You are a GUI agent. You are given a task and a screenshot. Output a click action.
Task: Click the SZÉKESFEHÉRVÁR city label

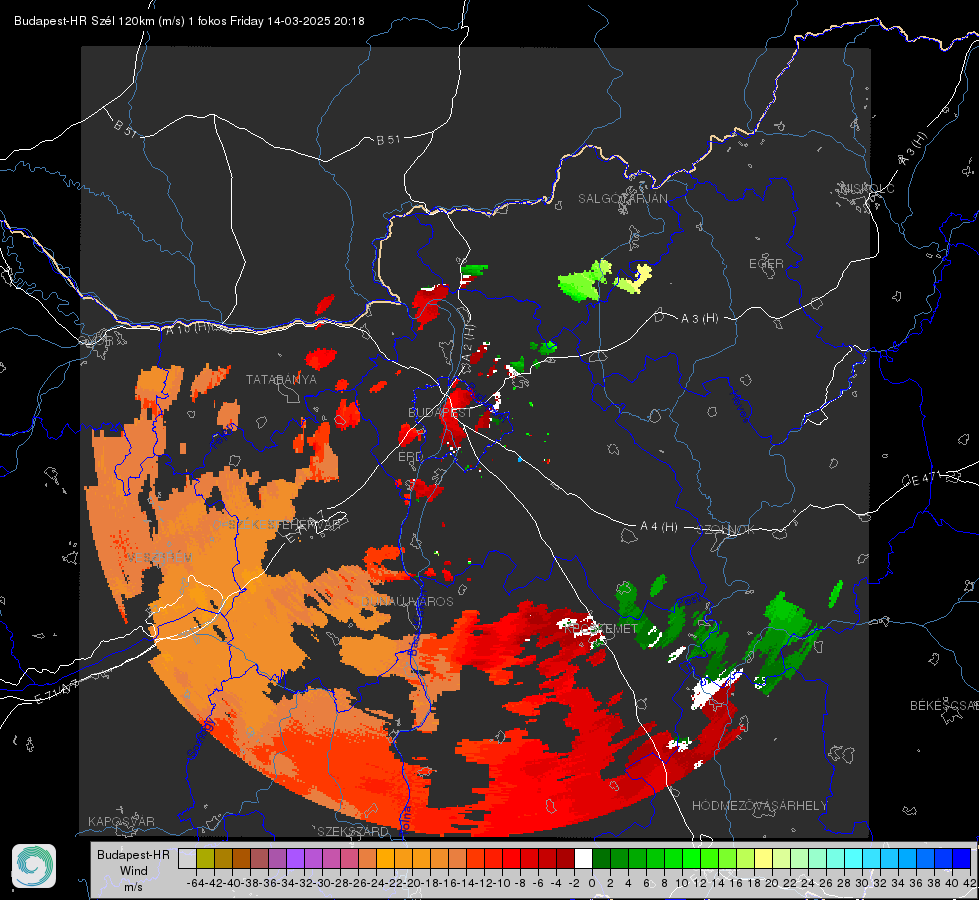pos(284,524)
